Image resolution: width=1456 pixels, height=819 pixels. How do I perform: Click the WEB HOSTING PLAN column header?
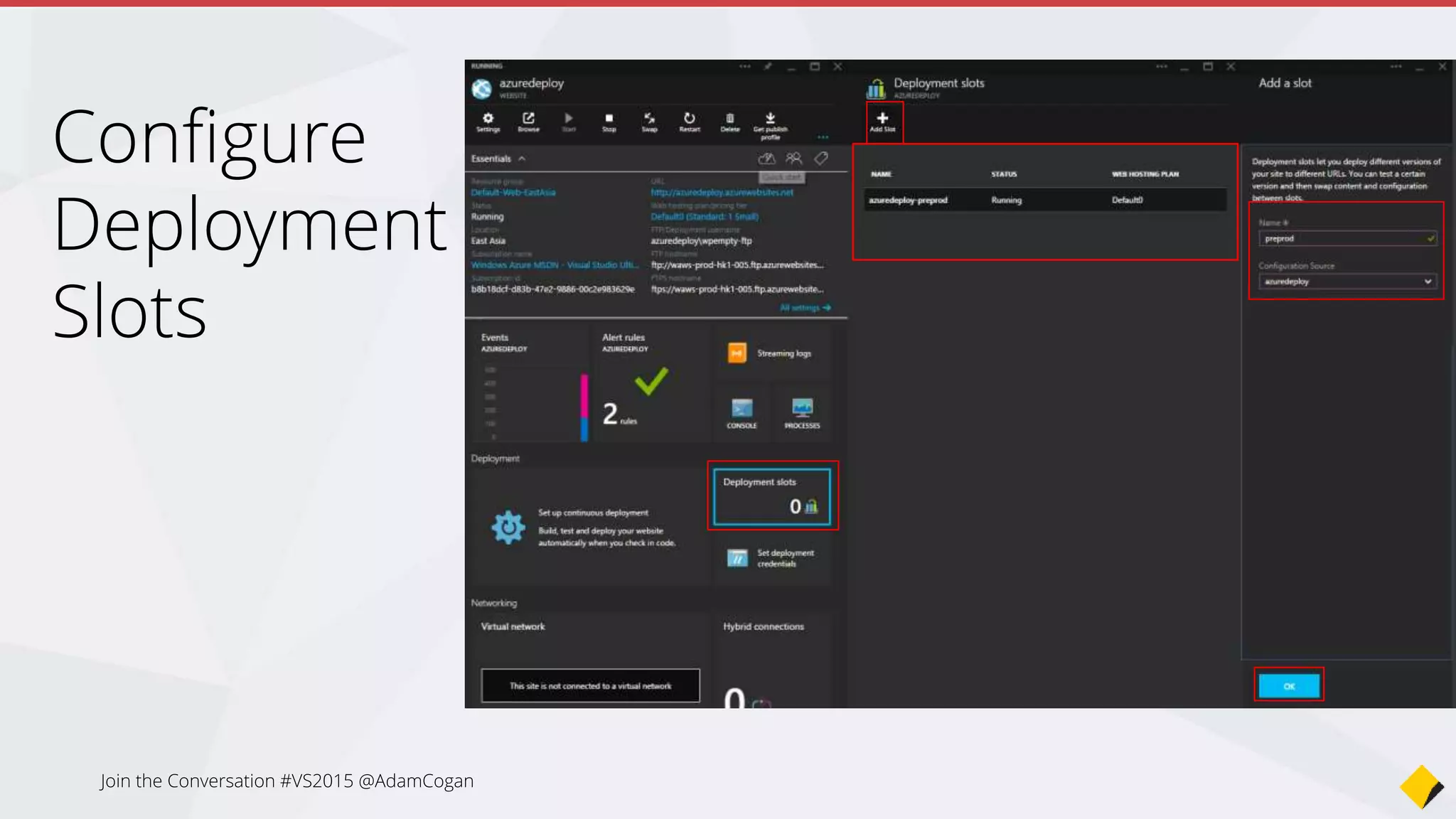click(x=1145, y=174)
